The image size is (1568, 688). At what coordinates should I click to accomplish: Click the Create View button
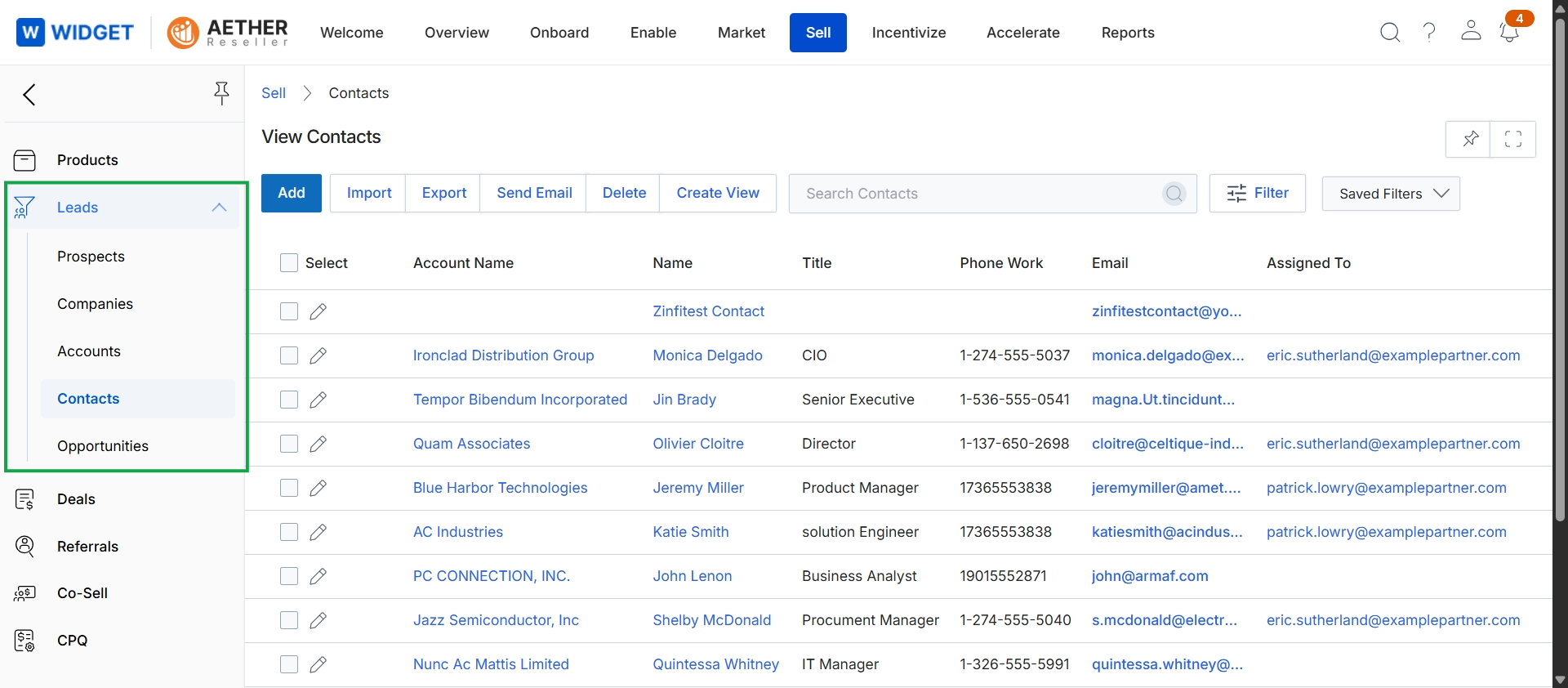click(718, 193)
